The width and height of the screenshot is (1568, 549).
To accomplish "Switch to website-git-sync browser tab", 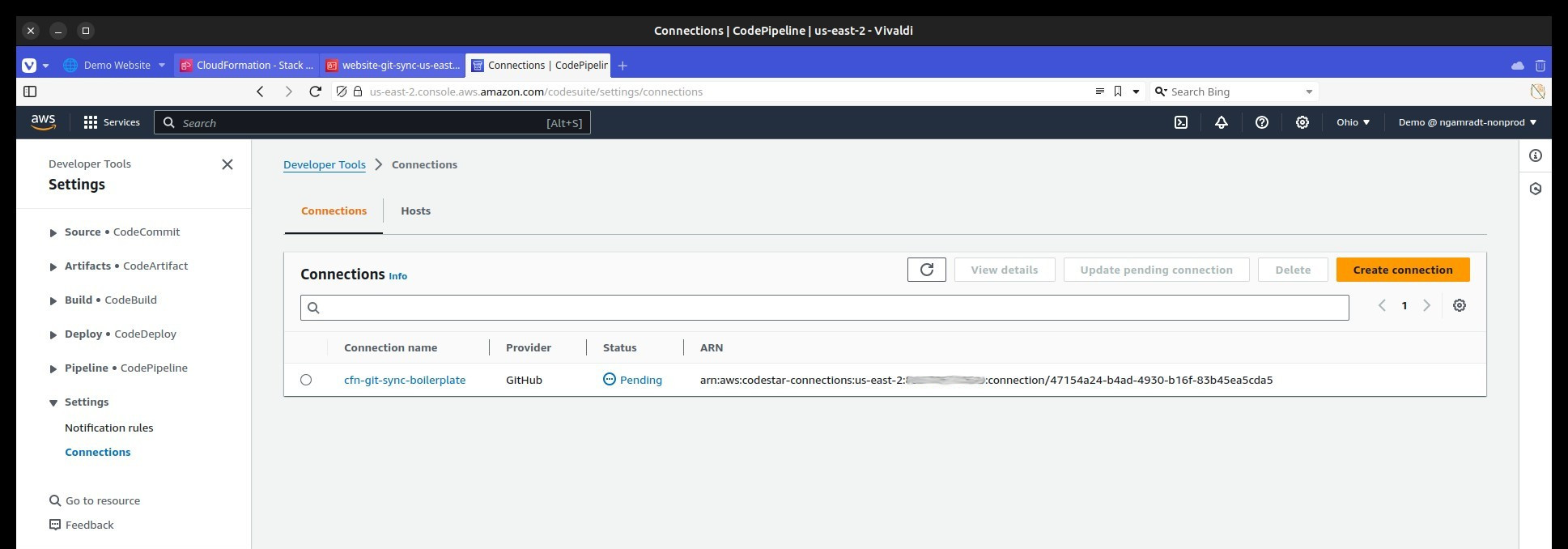I will point(393,65).
